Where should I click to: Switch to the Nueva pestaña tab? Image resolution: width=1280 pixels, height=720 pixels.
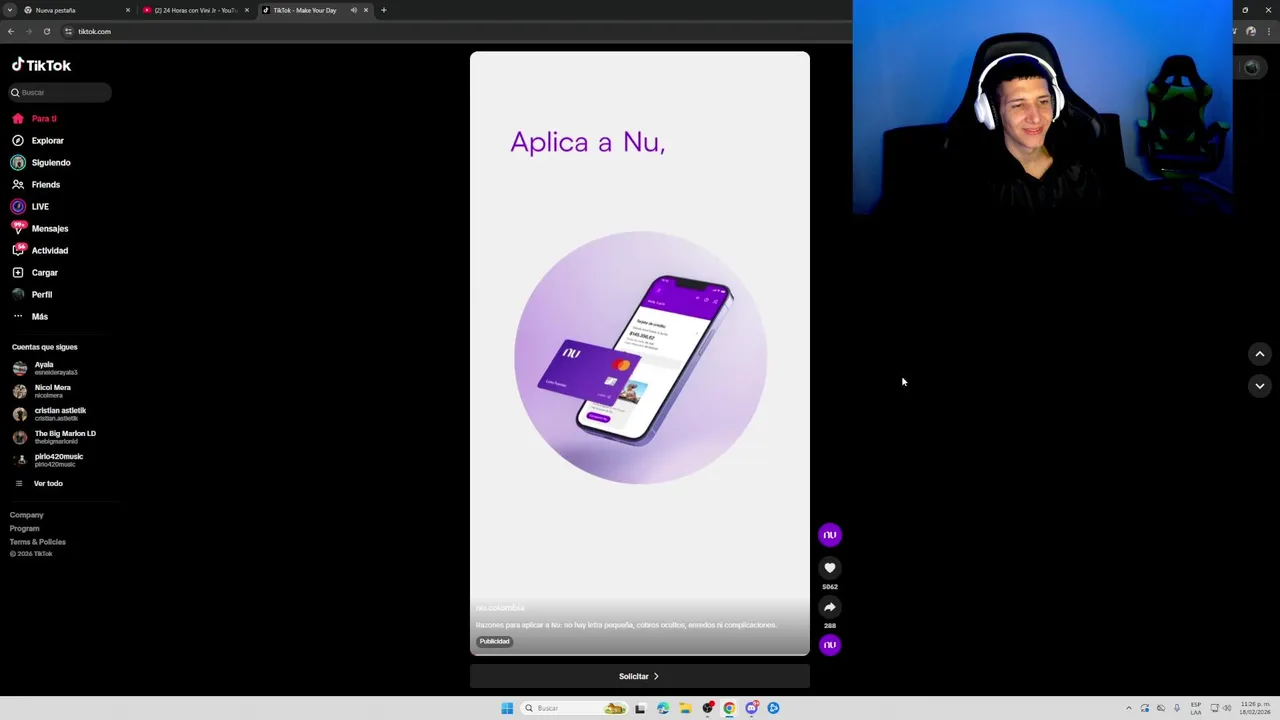pos(76,10)
